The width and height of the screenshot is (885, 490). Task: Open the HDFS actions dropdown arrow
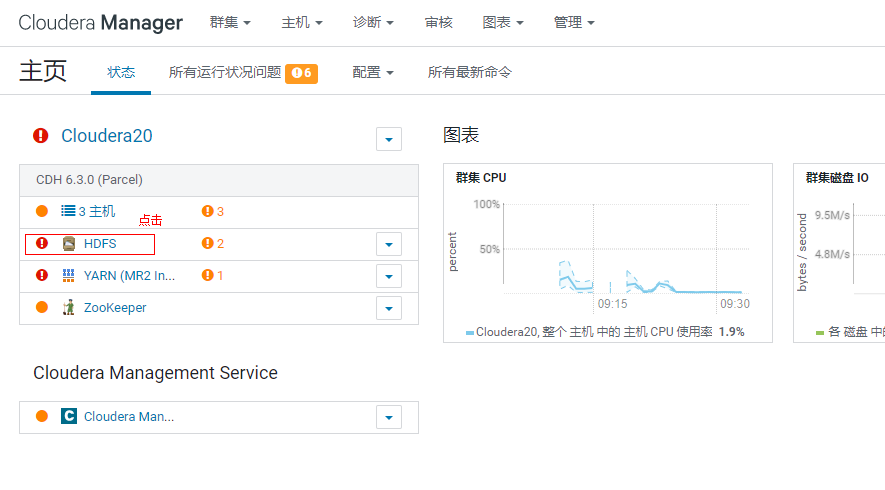tap(389, 244)
